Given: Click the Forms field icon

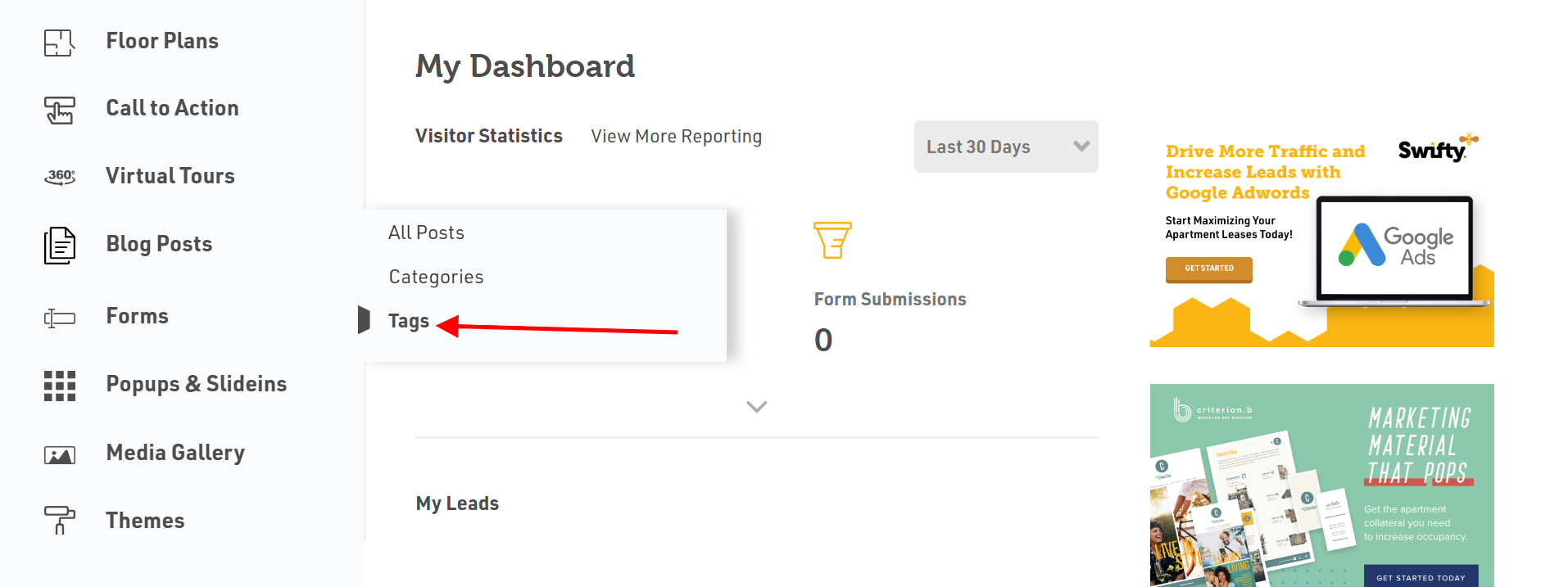Looking at the screenshot, I should [x=59, y=318].
